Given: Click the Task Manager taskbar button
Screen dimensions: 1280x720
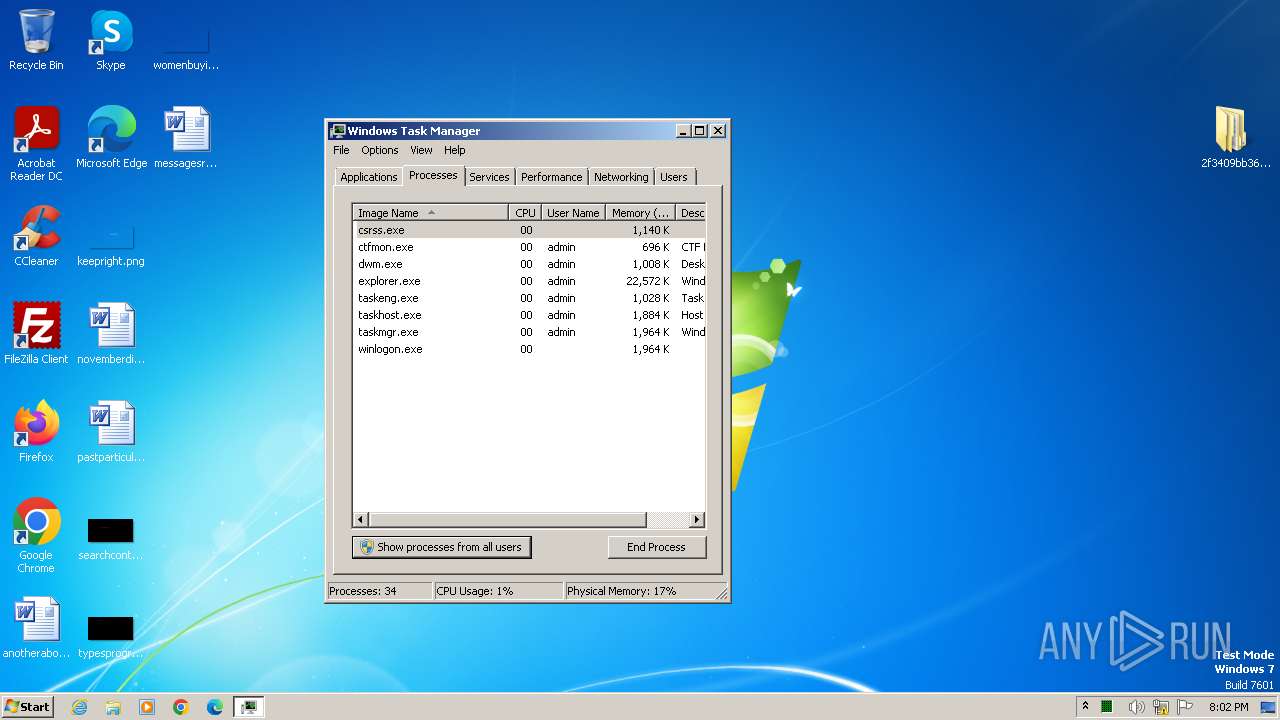Looking at the screenshot, I should click(249, 707).
